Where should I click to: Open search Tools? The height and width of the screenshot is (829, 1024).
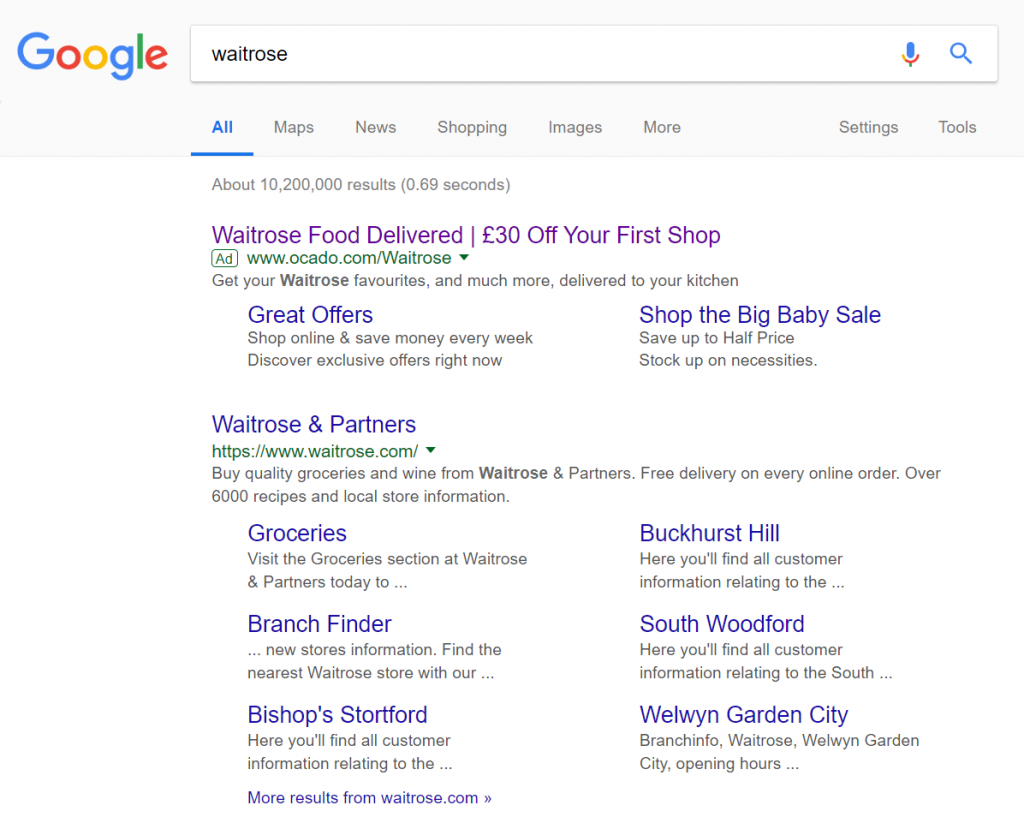957,127
